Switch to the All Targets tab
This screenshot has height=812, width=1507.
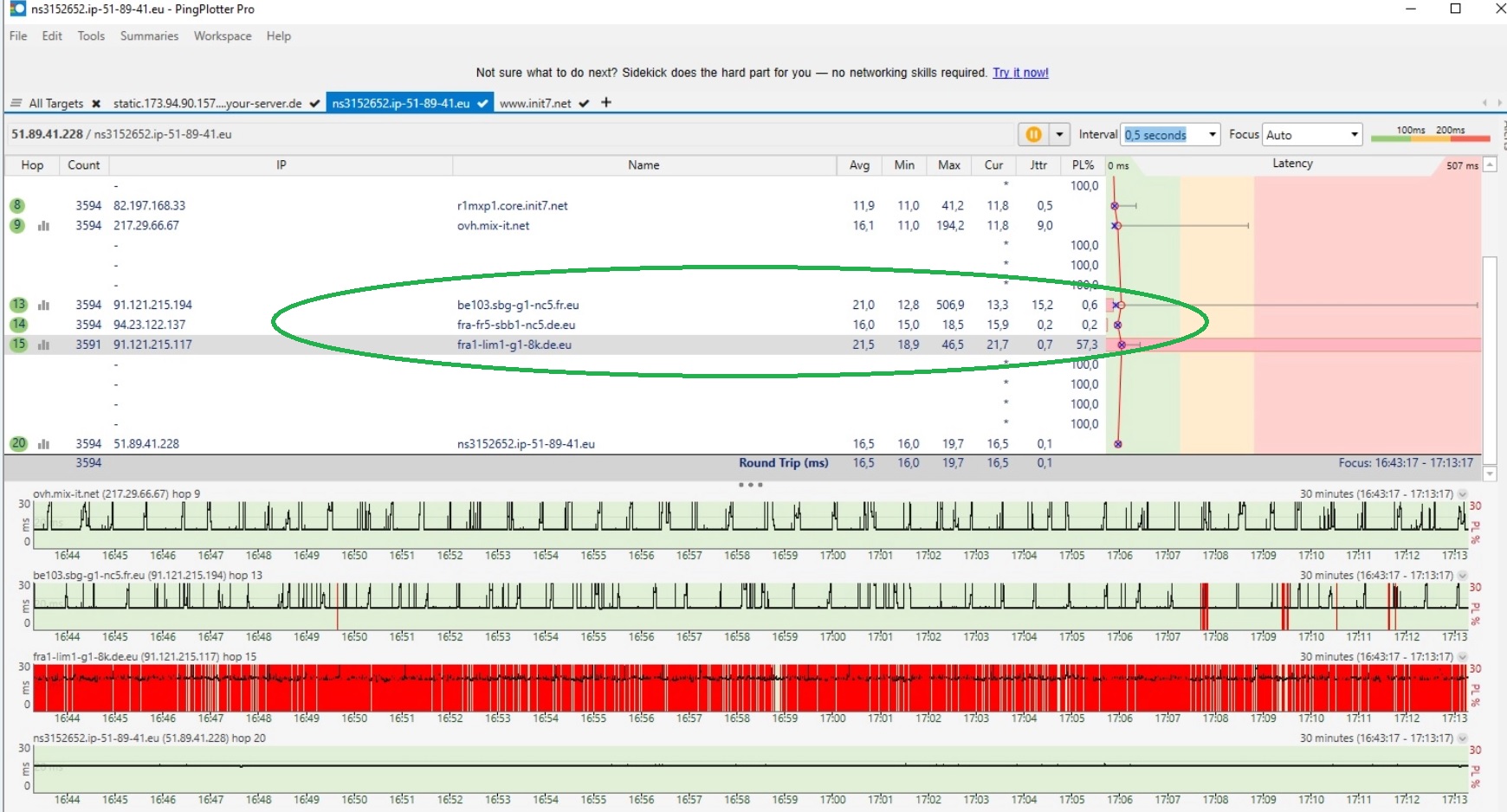click(56, 104)
